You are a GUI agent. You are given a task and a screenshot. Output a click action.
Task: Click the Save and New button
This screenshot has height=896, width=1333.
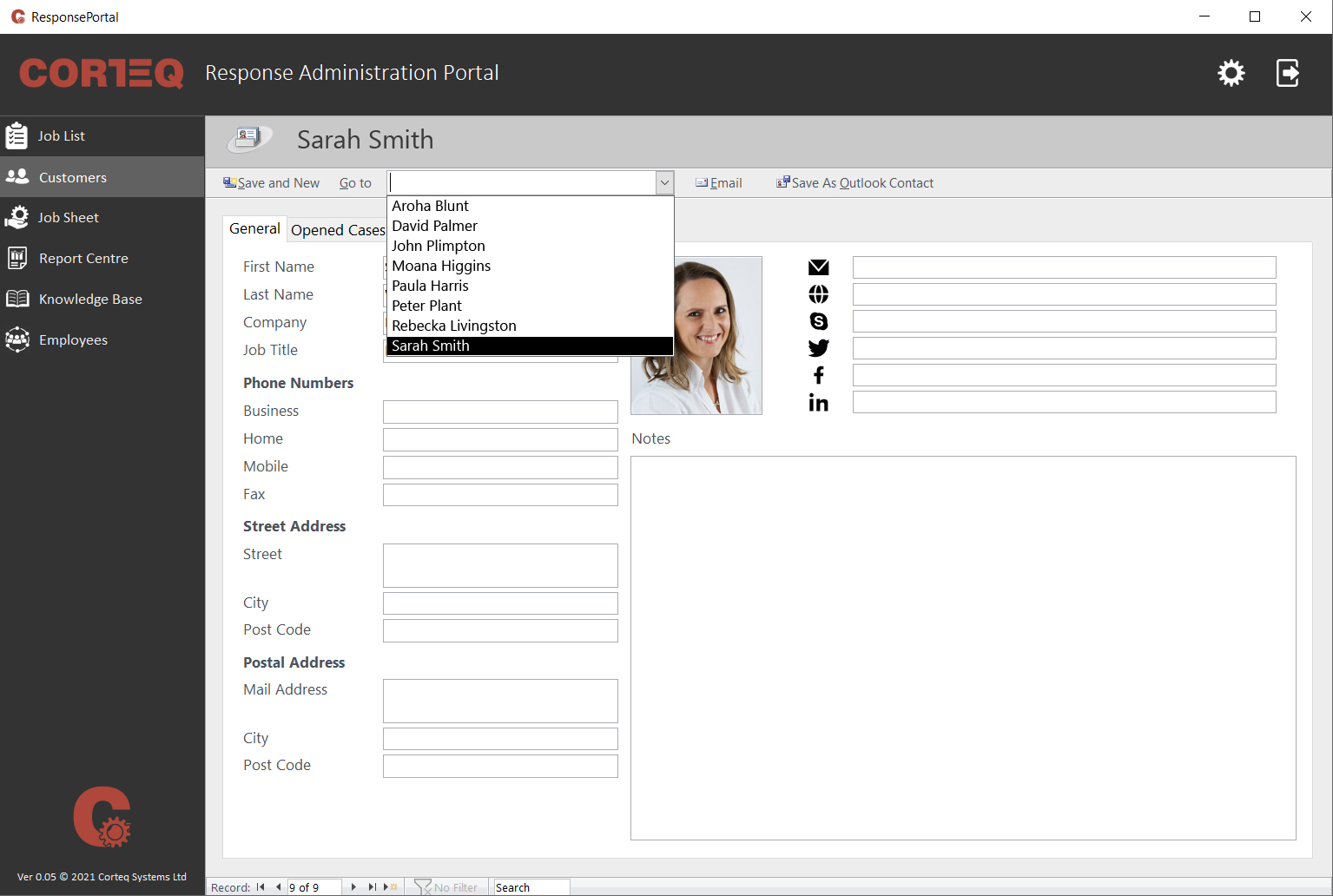(271, 183)
